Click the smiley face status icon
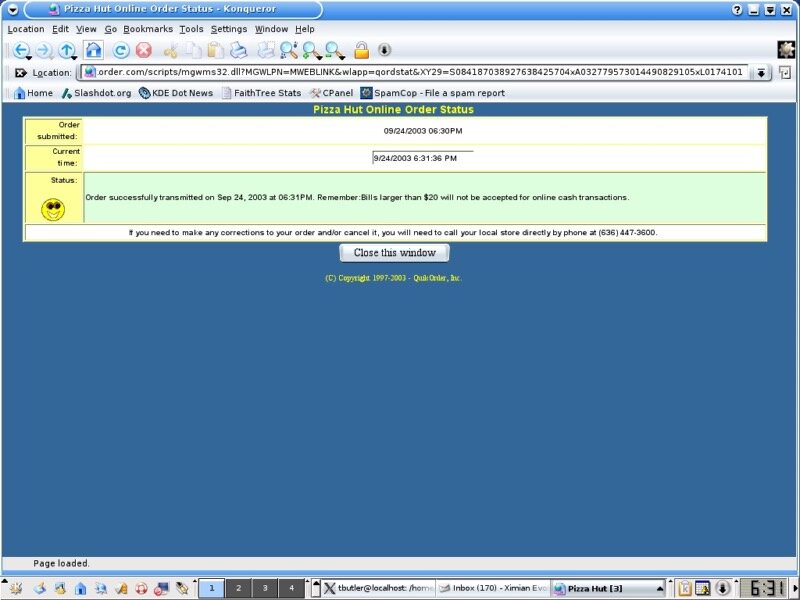Screen dimensions: 800x600 pyautogui.click(x=53, y=209)
